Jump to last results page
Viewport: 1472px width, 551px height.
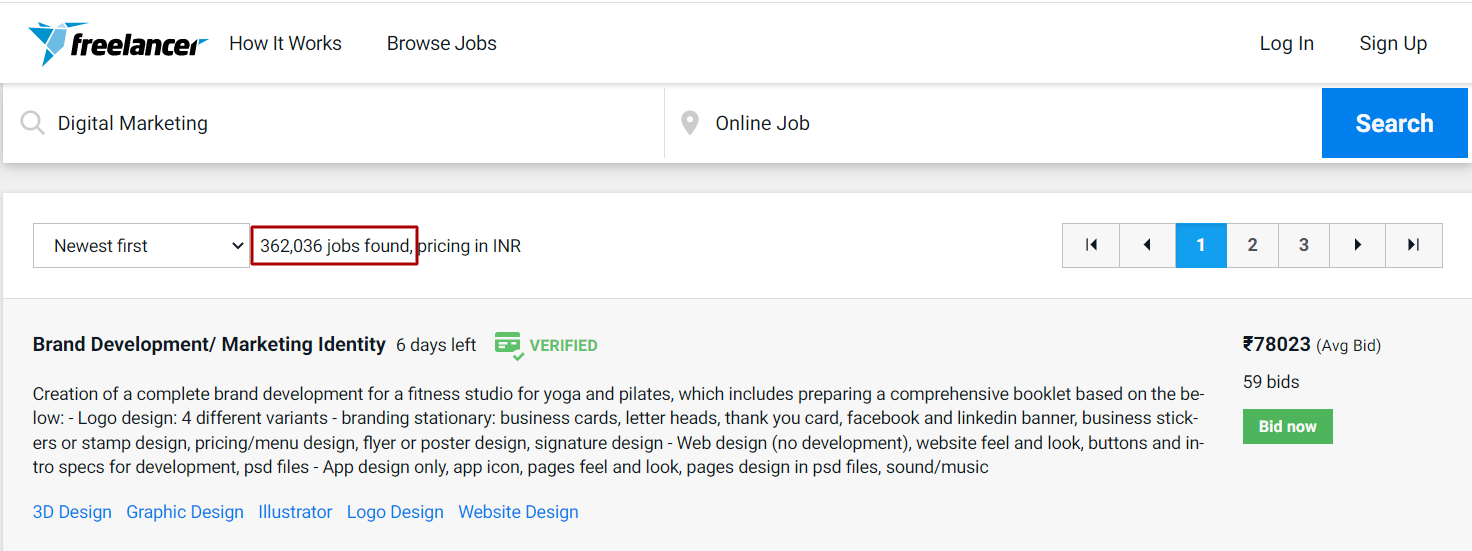point(1413,245)
